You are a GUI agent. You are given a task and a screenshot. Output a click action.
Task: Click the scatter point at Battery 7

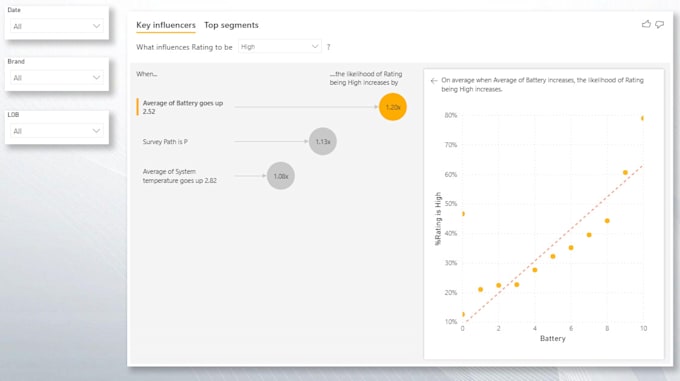(589, 235)
